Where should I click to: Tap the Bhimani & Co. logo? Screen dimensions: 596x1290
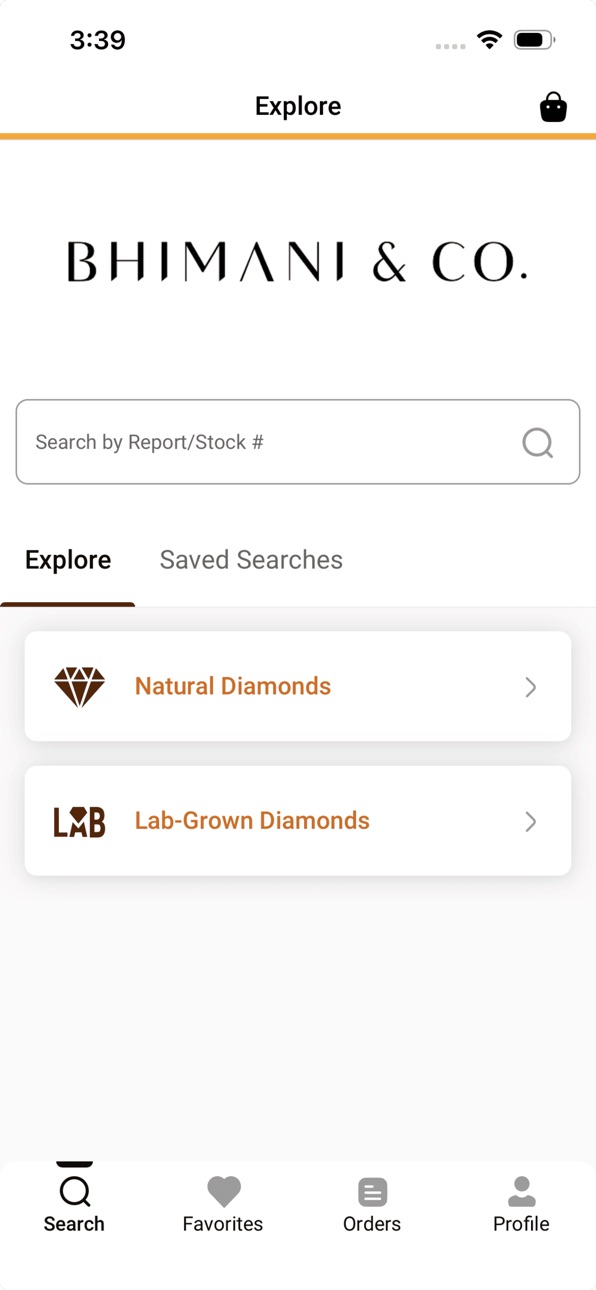click(x=297, y=262)
